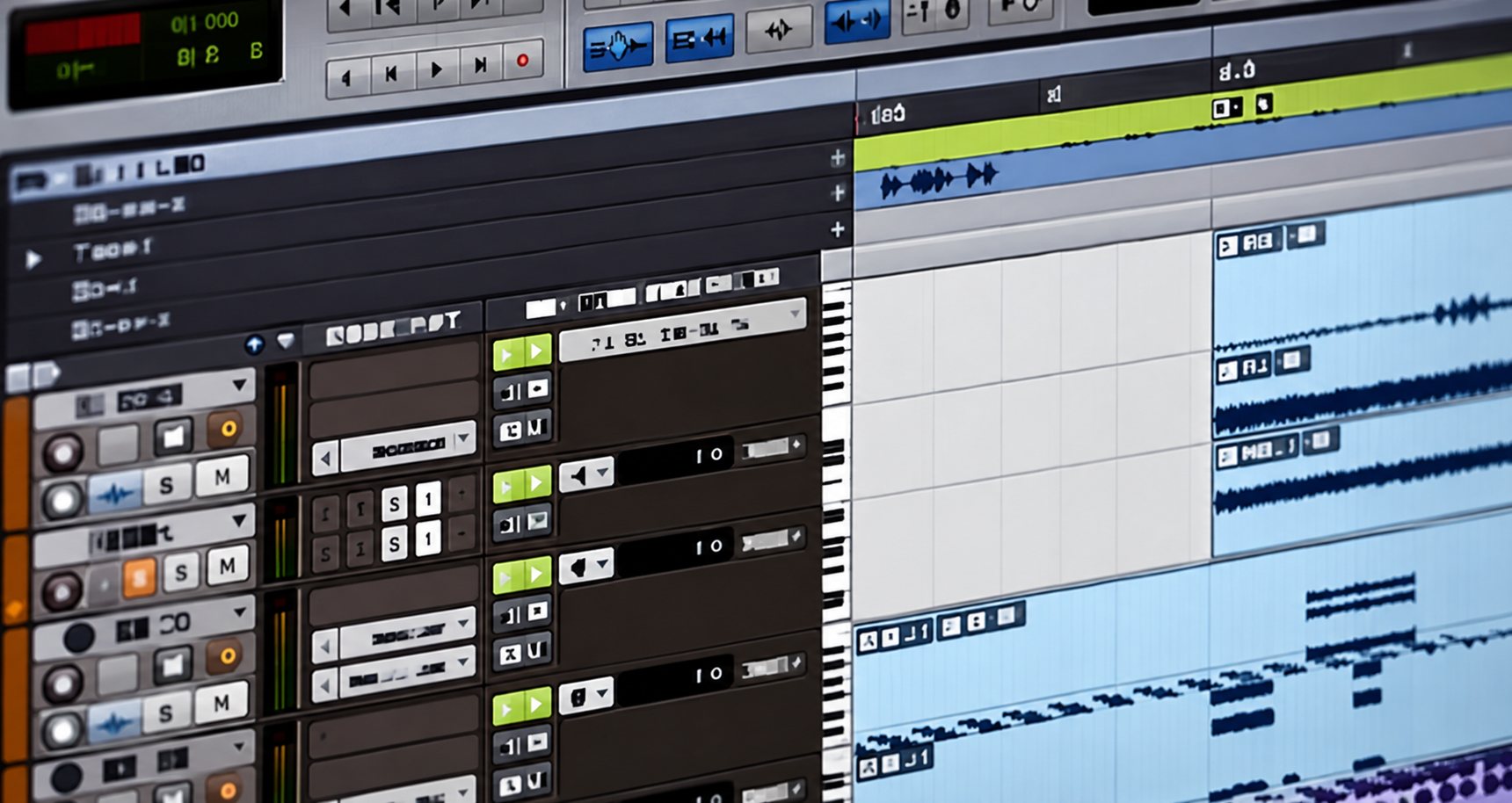Toggle the waveform button on the CO track
The image size is (1512, 803).
[x=114, y=724]
